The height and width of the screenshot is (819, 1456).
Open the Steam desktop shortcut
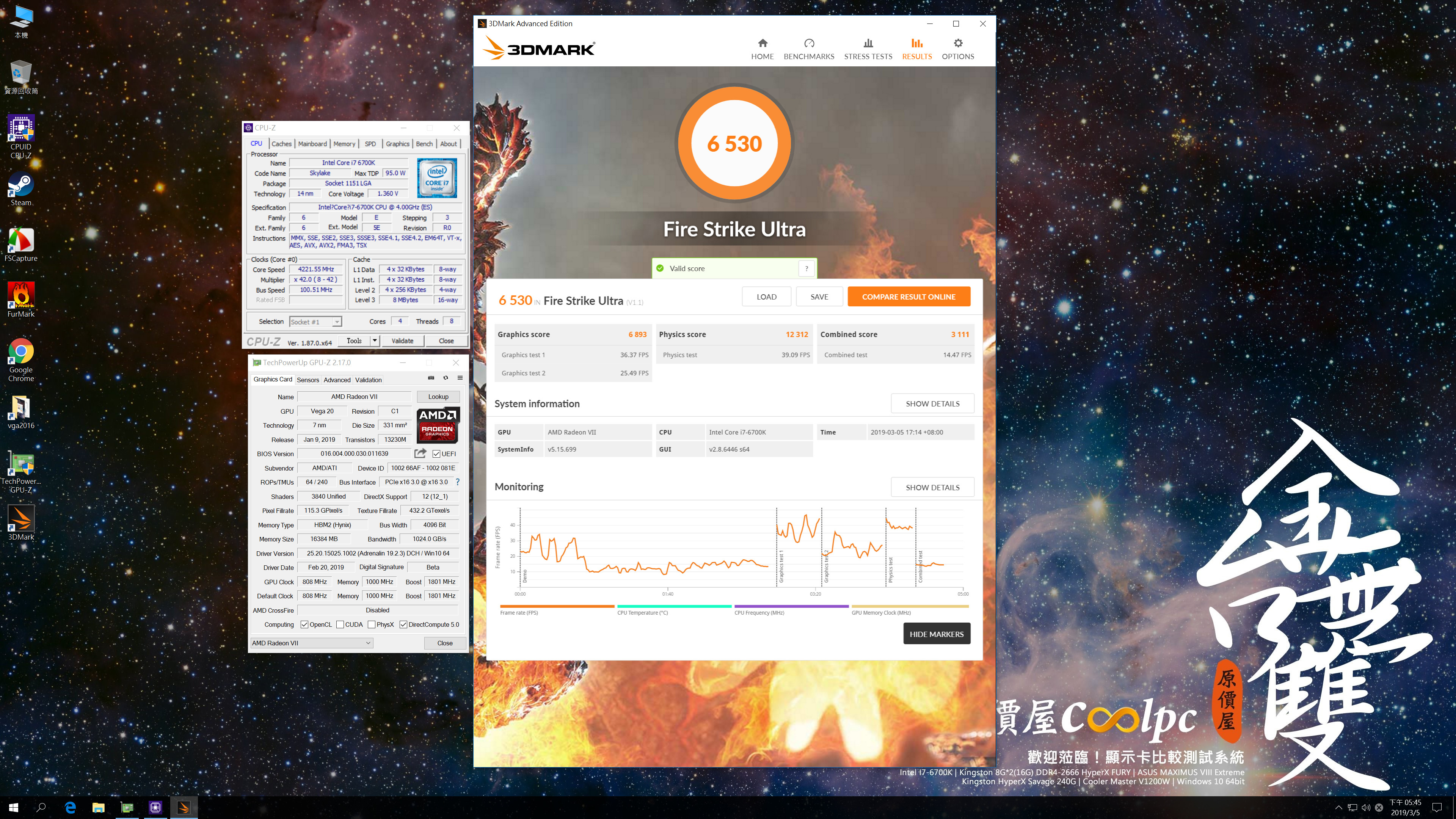click(x=21, y=189)
